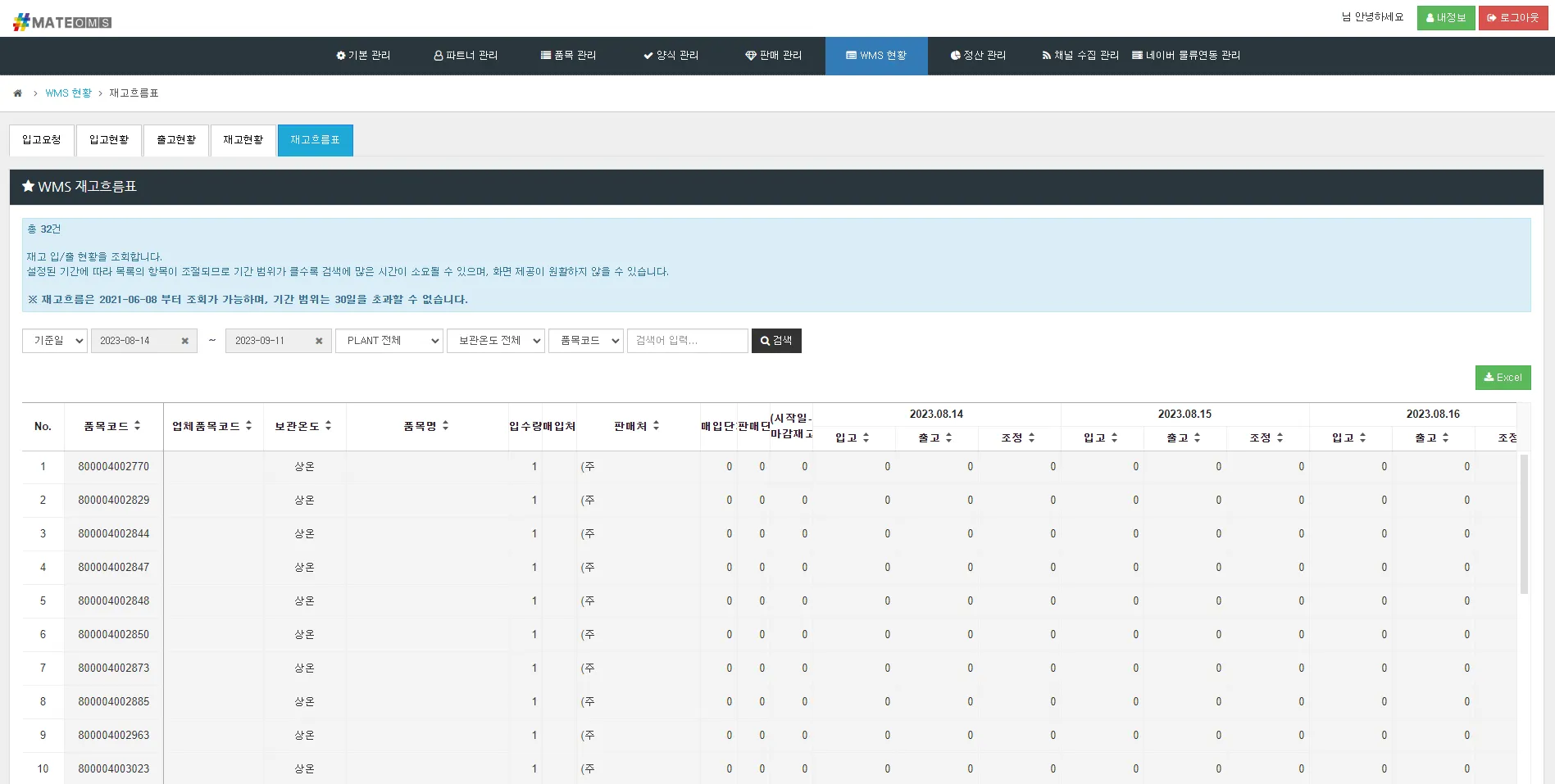This screenshot has width=1555, height=784.
Task: Select item code 800004003023
Action: pos(114,769)
